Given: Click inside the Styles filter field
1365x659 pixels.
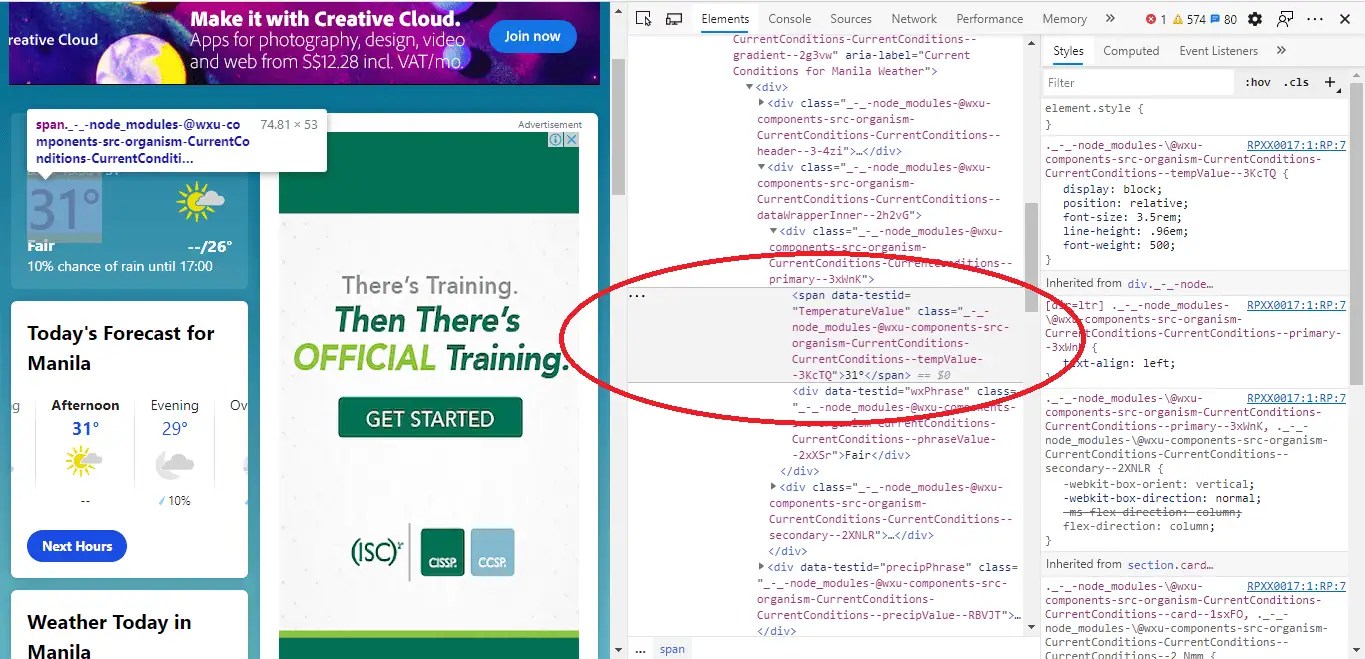Looking at the screenshot, I should (1135, 82).
